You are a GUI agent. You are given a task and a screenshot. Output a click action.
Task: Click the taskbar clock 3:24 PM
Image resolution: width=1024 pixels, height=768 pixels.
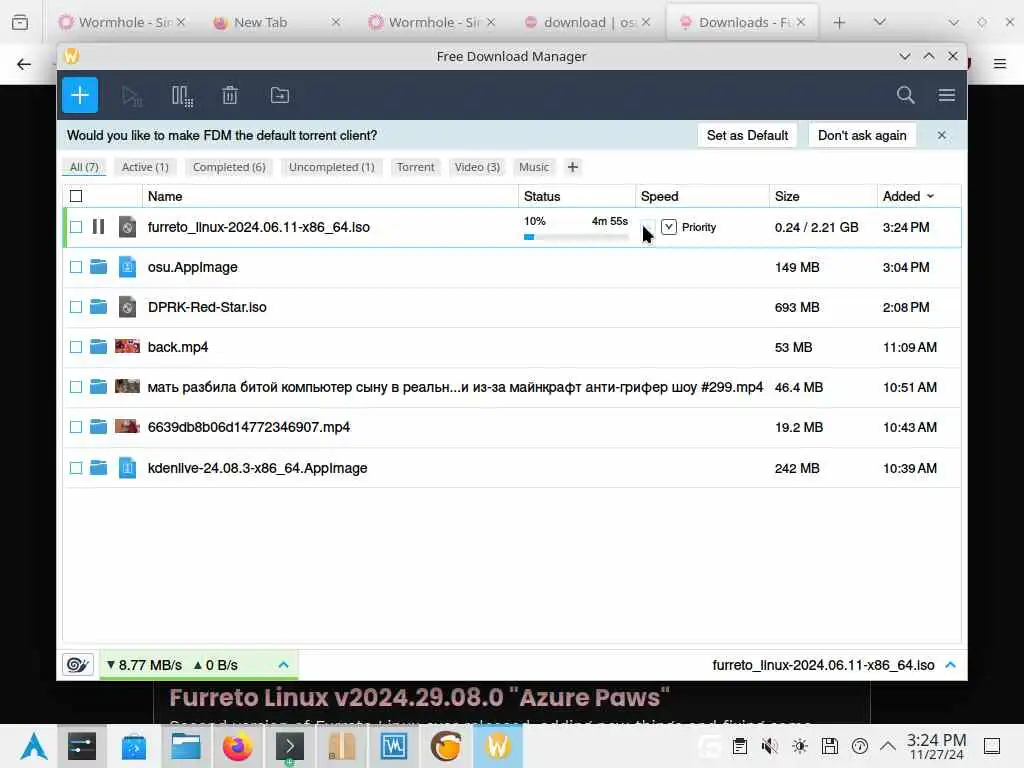(x=936, y=746)
